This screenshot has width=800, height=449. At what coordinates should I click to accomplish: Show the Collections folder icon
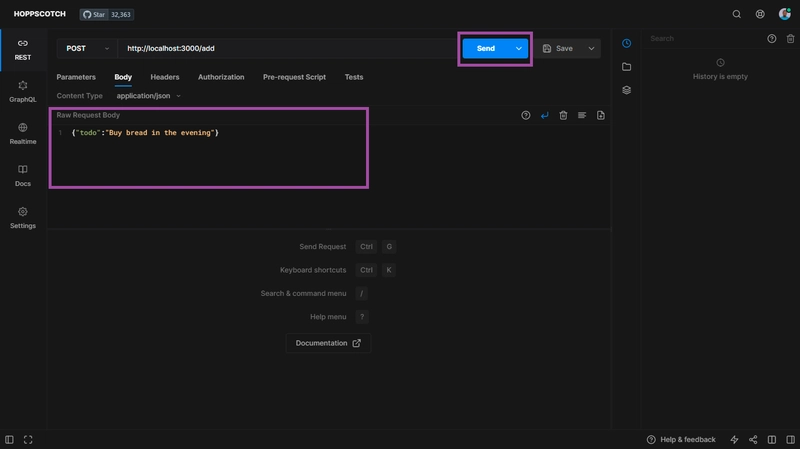[627, 67]
